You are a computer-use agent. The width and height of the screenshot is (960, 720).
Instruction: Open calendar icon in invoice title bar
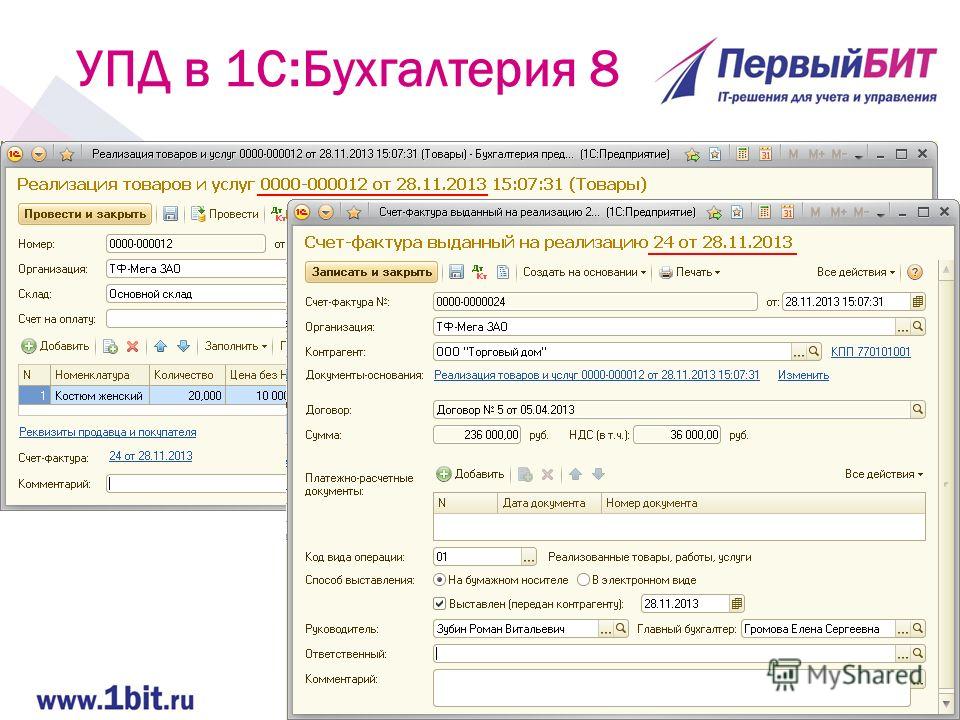(x=787, y=212)
